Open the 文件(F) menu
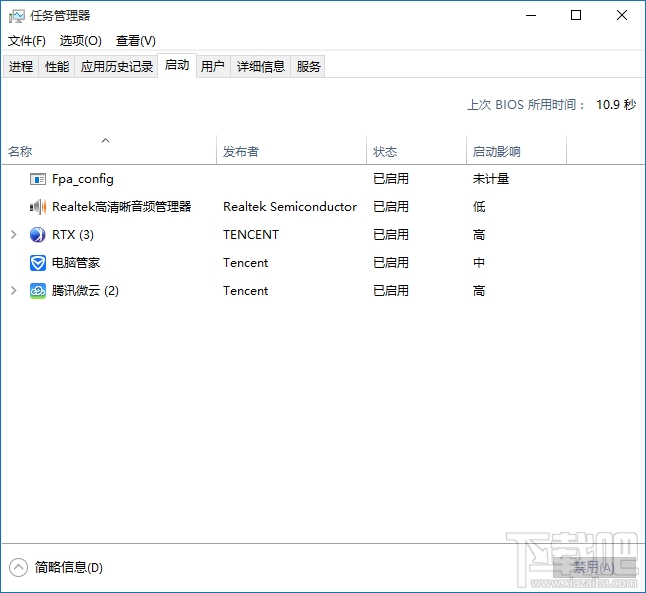The image size is (646, 593). [27, 41]
